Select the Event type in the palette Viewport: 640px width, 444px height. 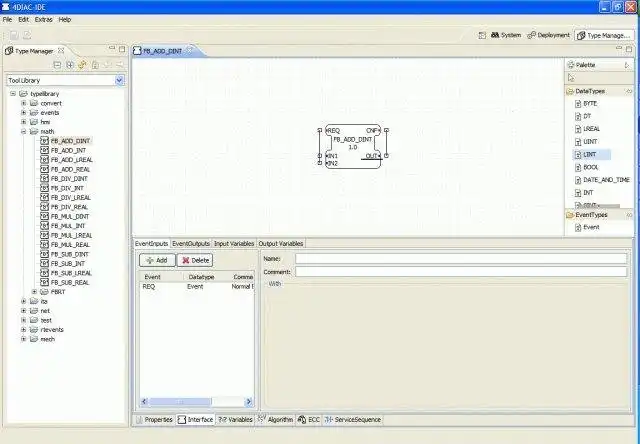click(587, 227)
